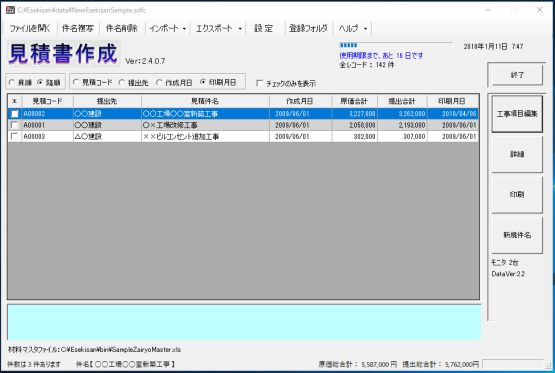Click the 印刷月日 column header
This screenshot has height=373, width=555.
tap(452, 101)
